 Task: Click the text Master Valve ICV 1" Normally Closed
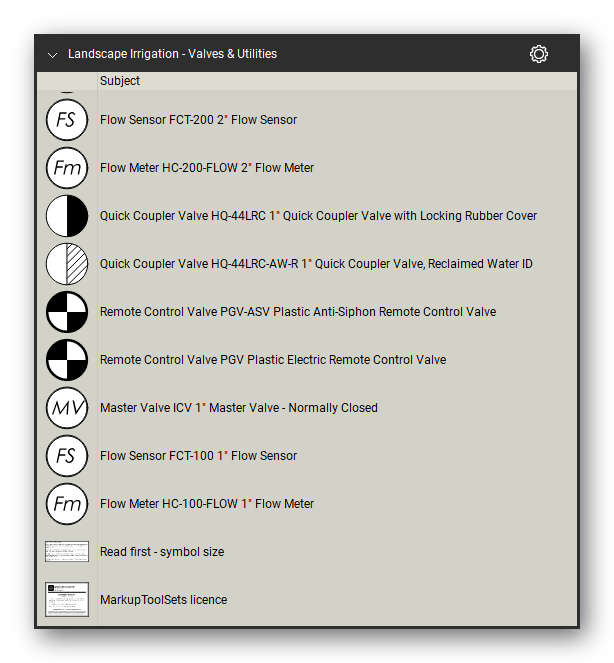tap(238, 408)
